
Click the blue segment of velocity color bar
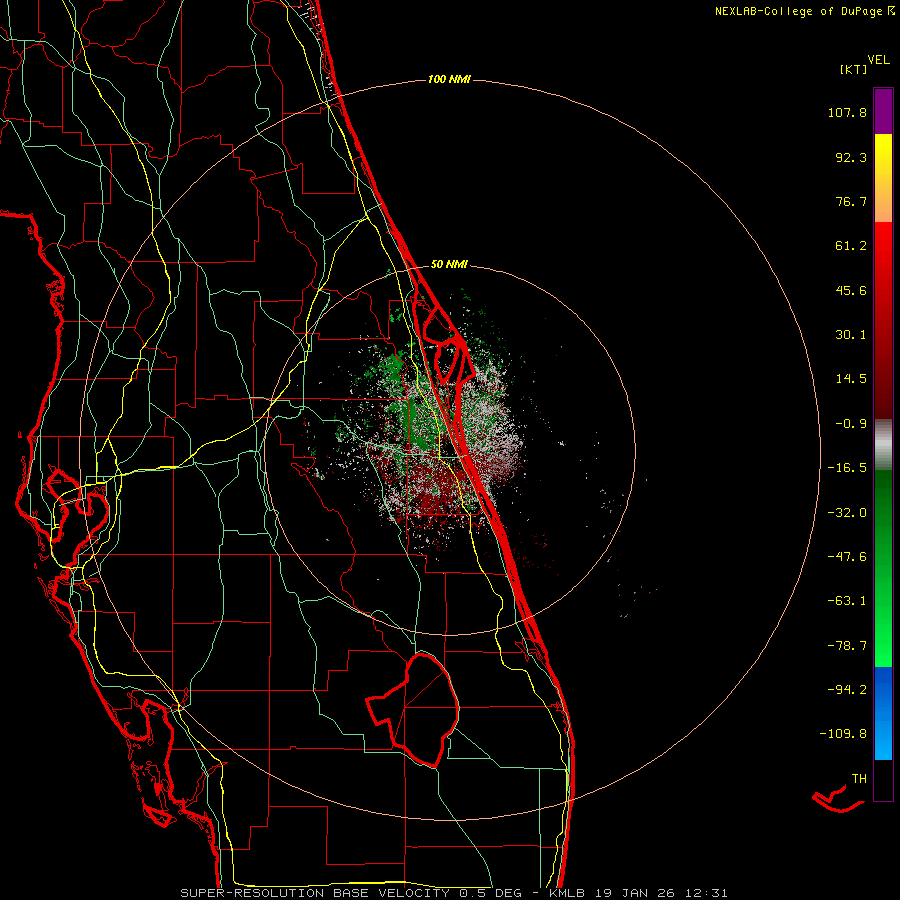coord(883,713)
